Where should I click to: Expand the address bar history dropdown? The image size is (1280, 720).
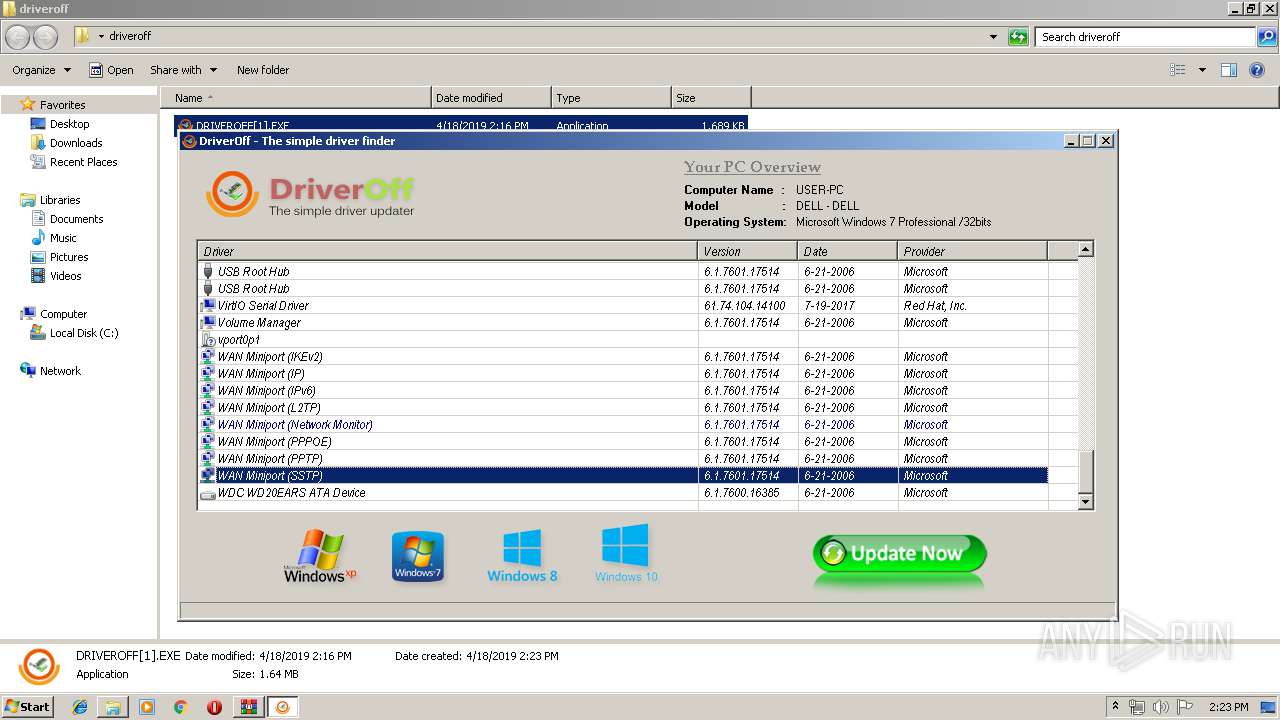pos(993,37)
